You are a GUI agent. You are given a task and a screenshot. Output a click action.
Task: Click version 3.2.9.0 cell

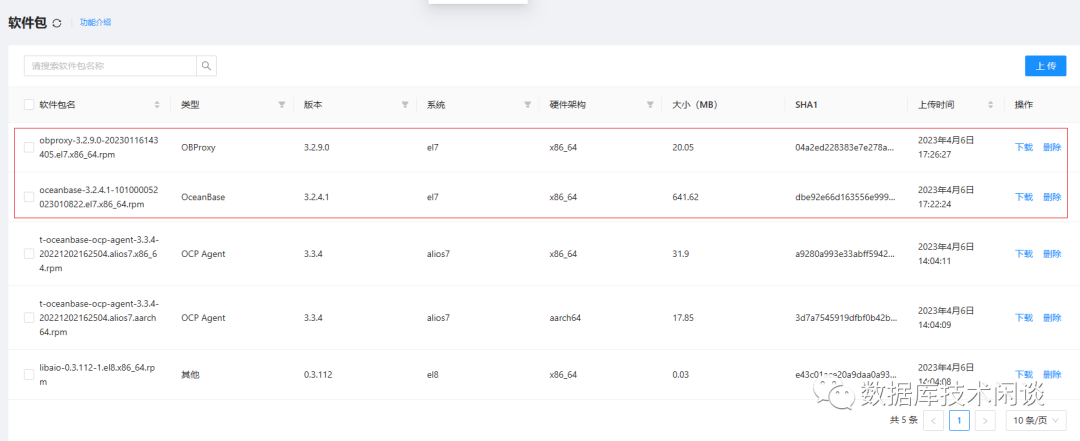[x=317, y=147]
